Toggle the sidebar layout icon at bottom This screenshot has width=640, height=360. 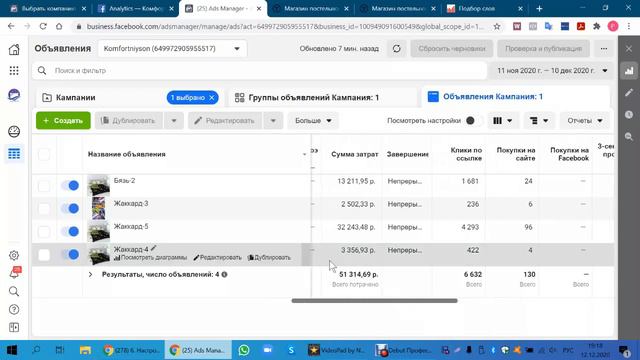14,327
